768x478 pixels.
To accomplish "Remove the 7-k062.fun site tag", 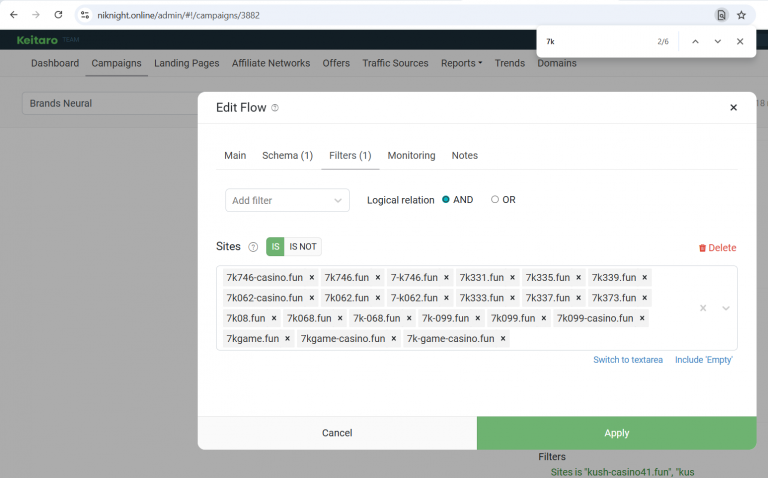I will pos(446,298).
